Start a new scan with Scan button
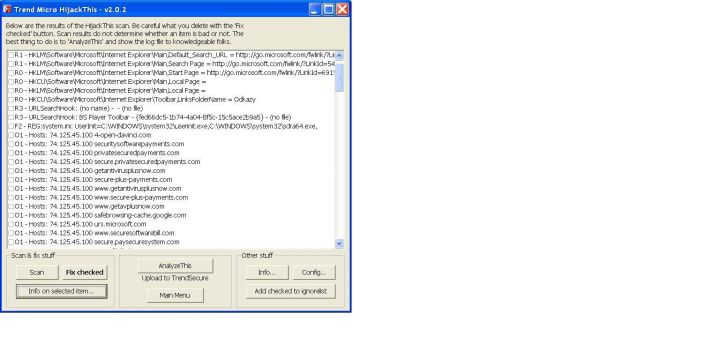This screenshot has height=360, width=720. point(37,272)
